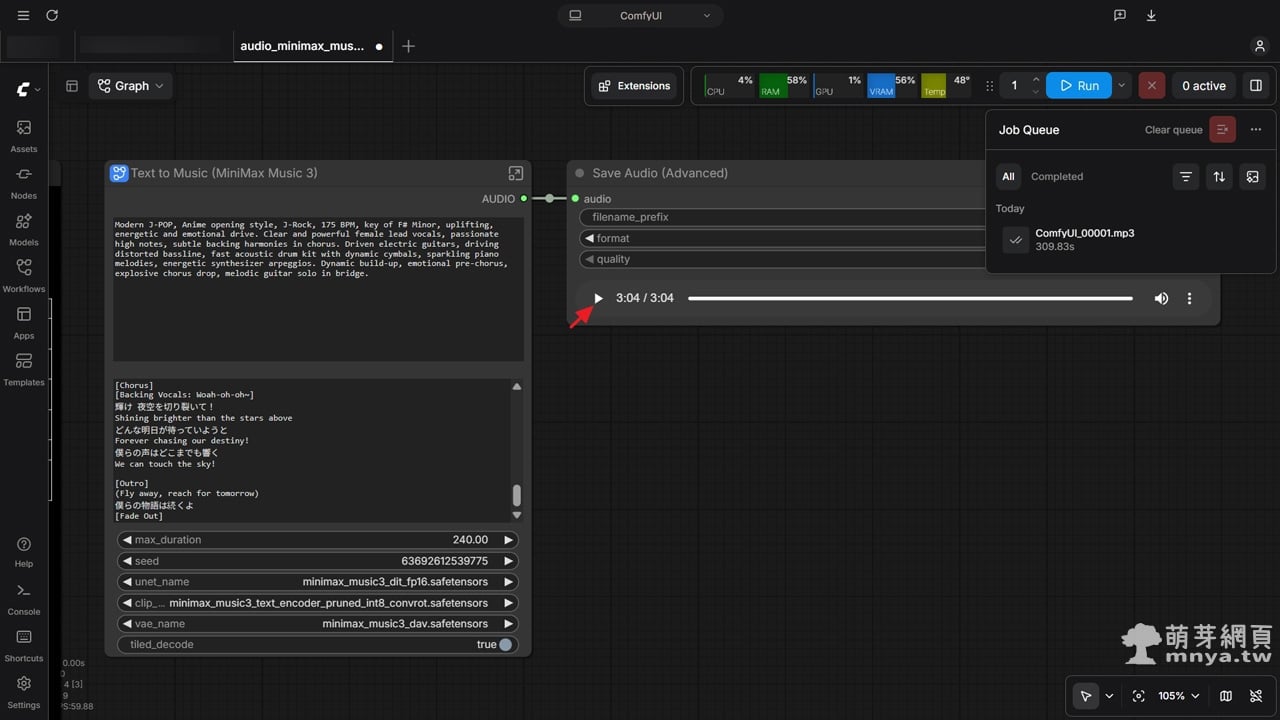Open the Assets sidebar panel

click(x=24, y=136)
